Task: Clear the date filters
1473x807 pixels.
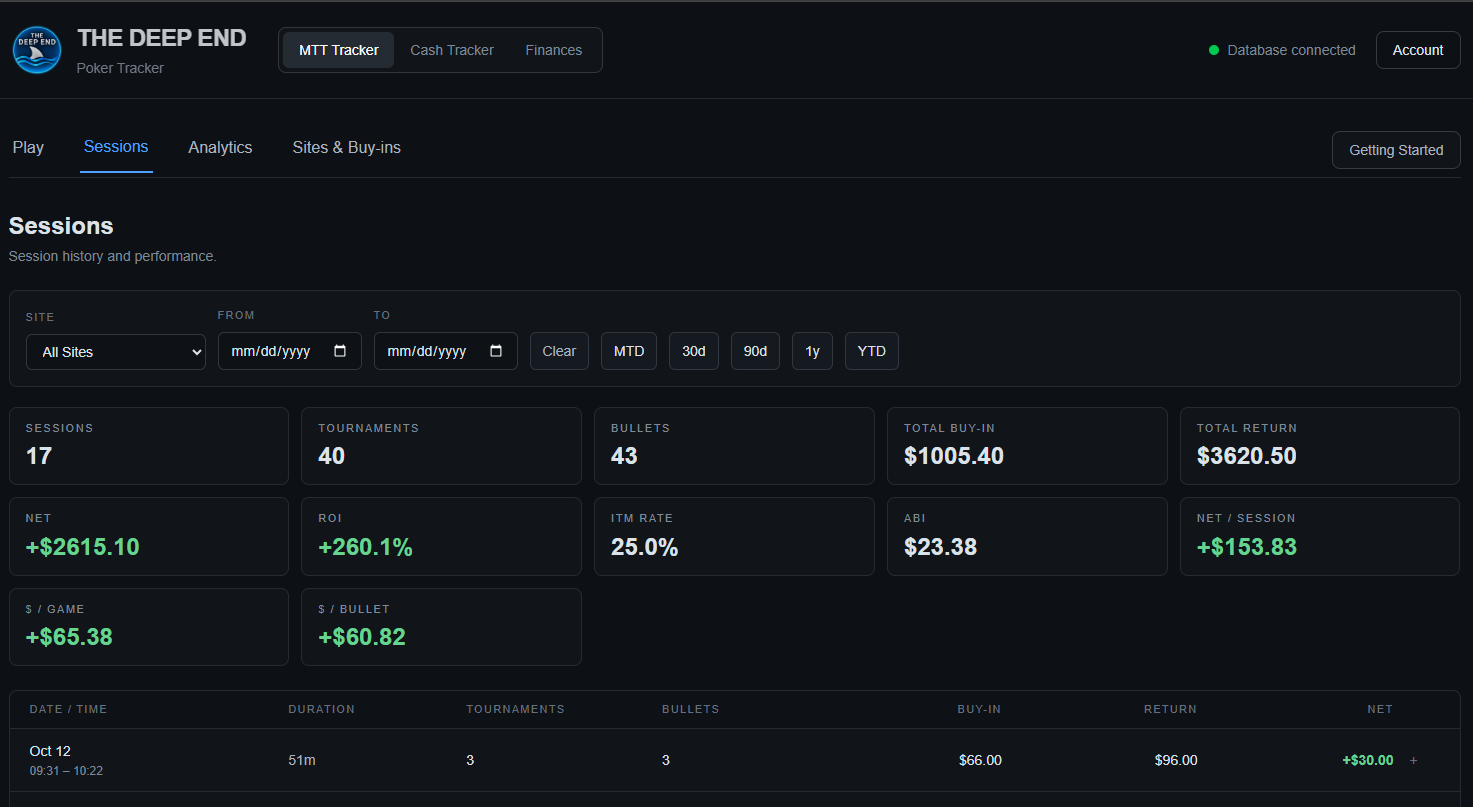Action: [x=559, y=351]
